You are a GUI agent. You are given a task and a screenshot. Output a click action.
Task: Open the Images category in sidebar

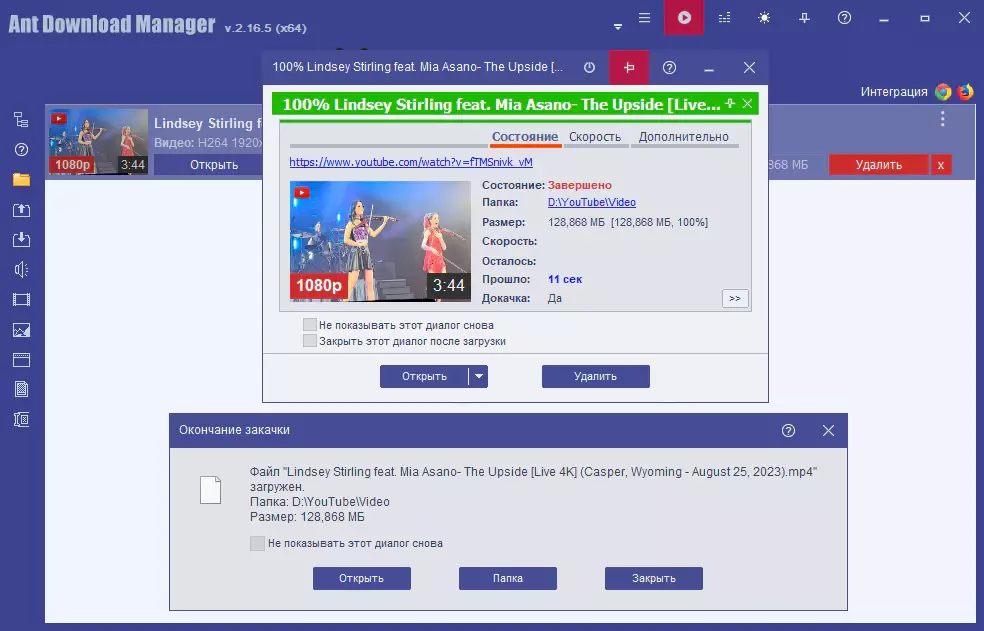coord(21,330)
